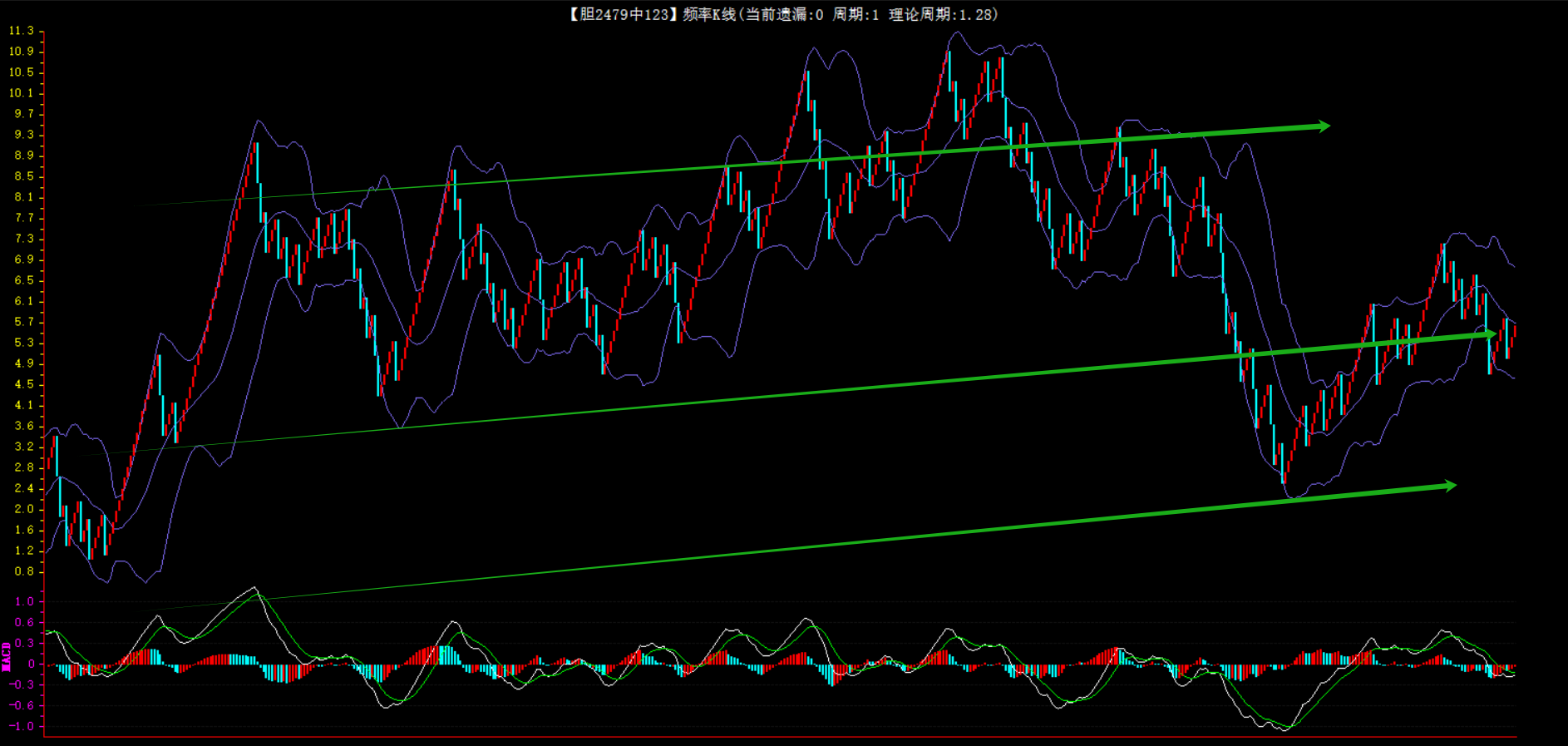Click the -1.0 MACD axis label
This screenshot has width=1568, height=746.
(x=22, y=726)
